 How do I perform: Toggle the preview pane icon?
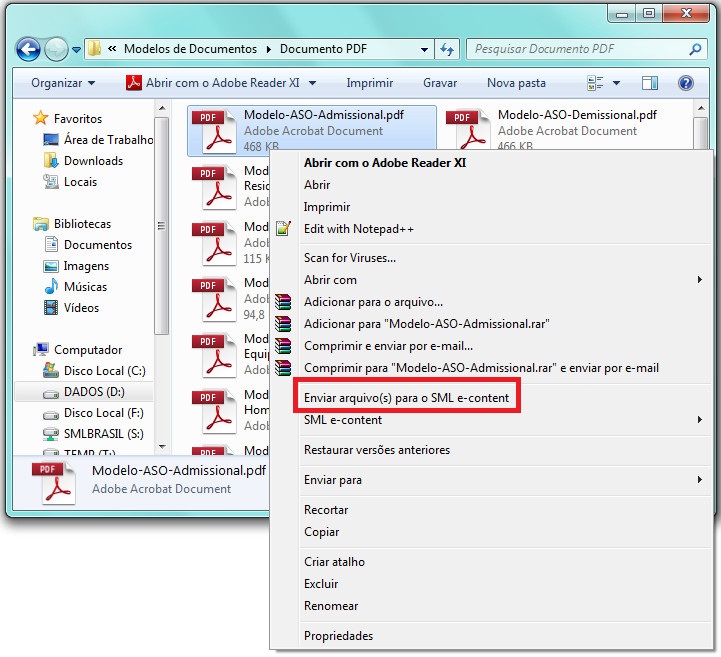coord(650,83)
